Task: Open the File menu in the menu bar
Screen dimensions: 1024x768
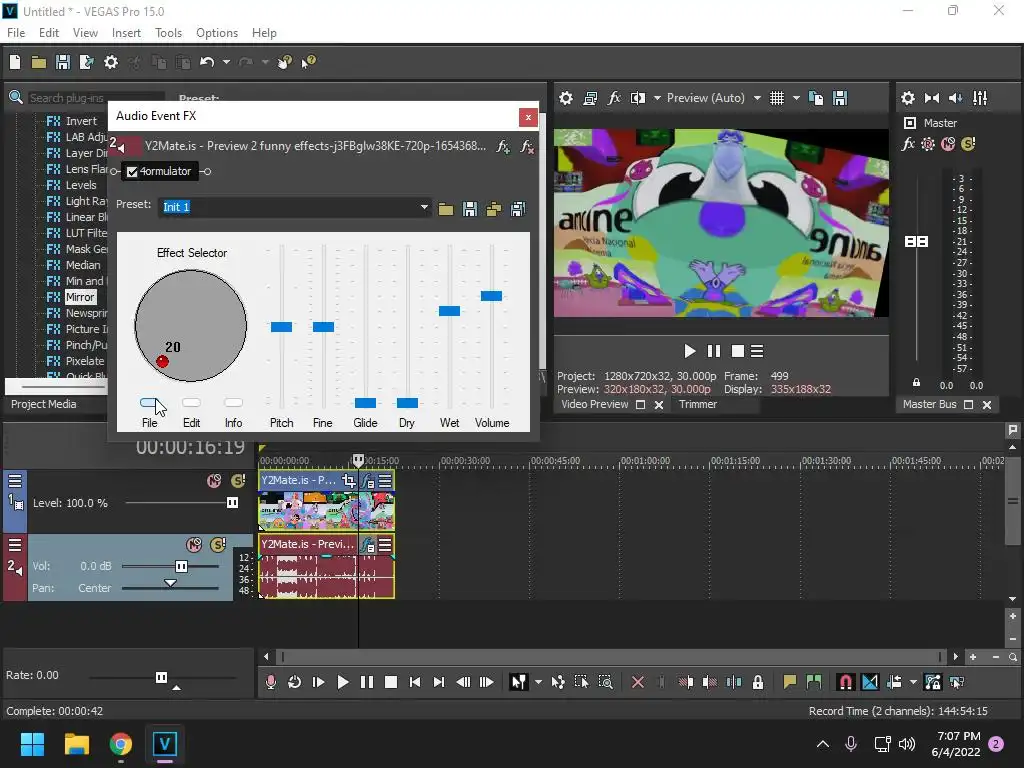Action: click(x=16, y=33)
